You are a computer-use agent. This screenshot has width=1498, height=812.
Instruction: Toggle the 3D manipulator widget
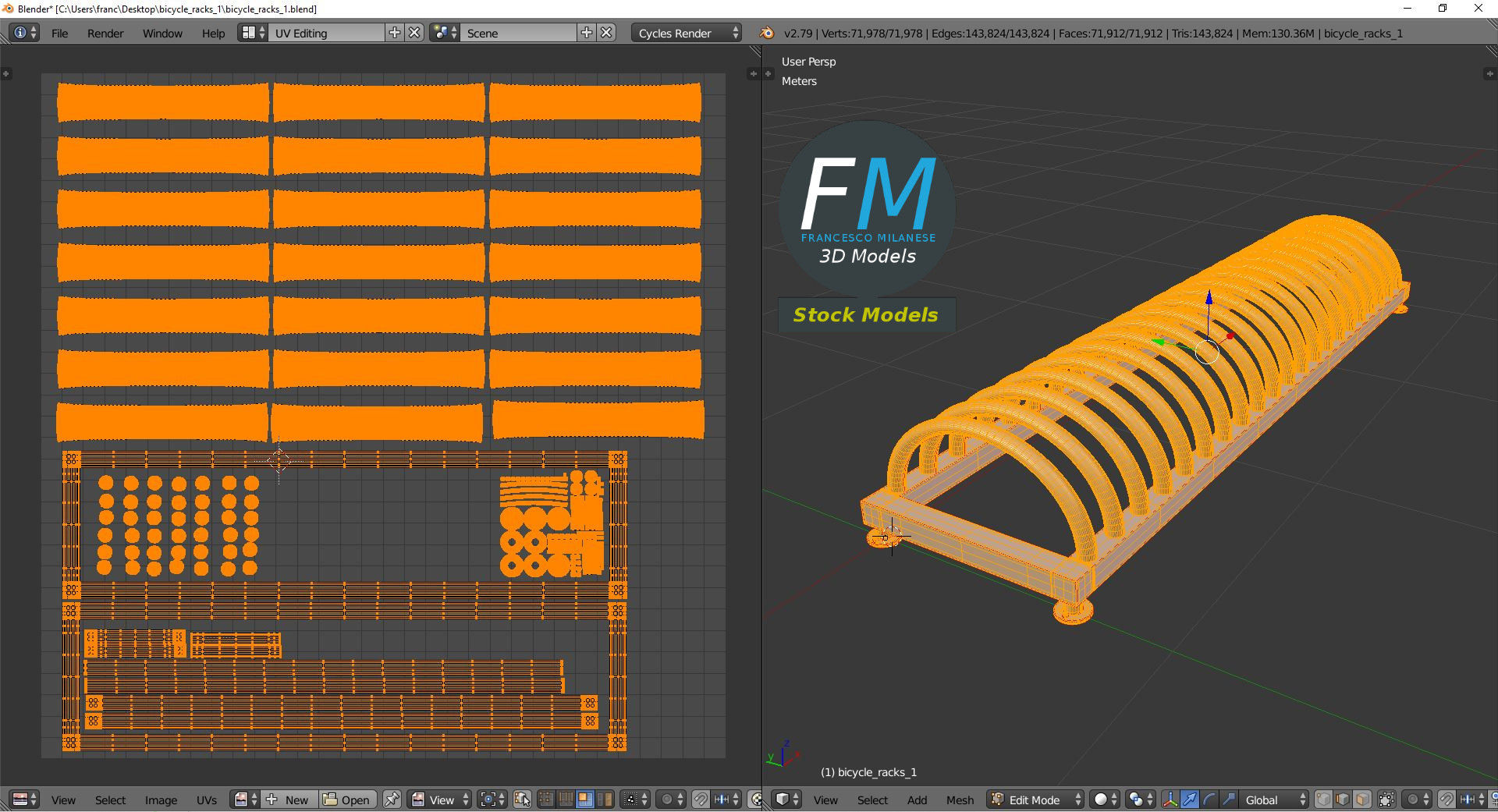pyautogui.click(x=1170, y=800)
